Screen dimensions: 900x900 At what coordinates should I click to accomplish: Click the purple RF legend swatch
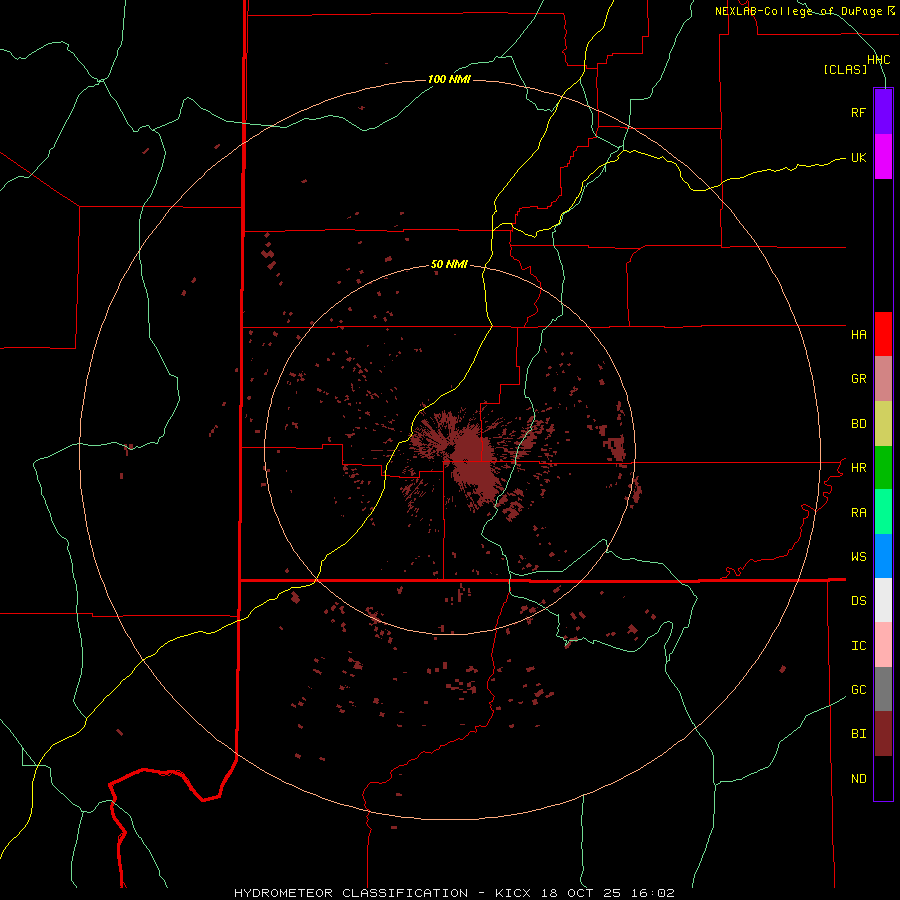883,112
